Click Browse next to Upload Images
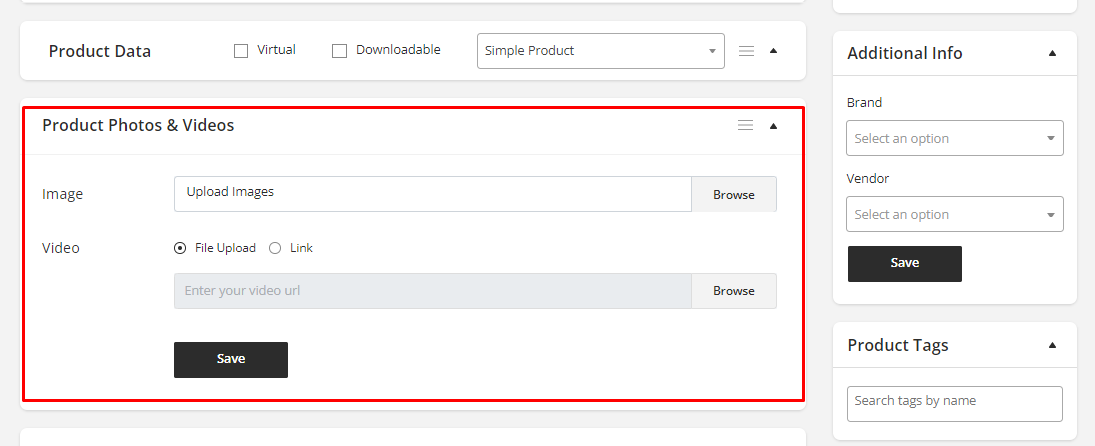Viewport: 1095px width, 446px height. point(733,195)
